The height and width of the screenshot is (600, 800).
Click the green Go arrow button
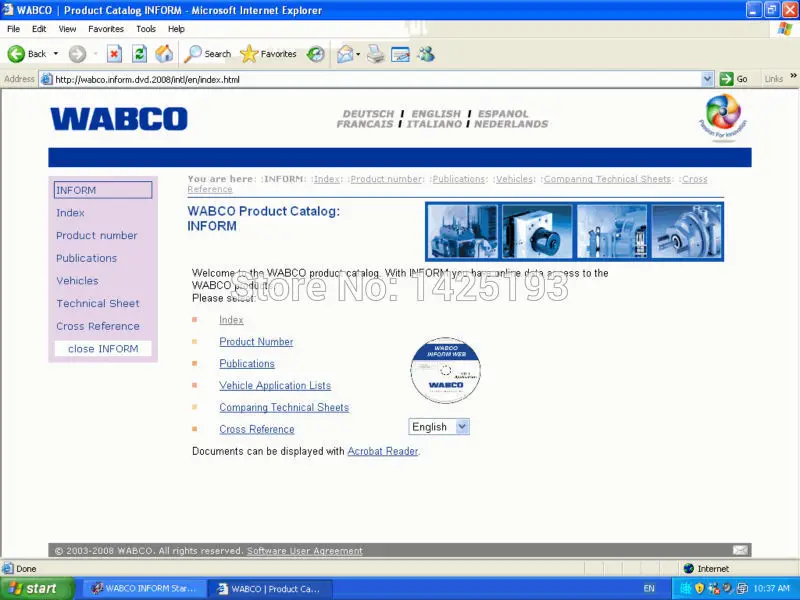point(726,79)
